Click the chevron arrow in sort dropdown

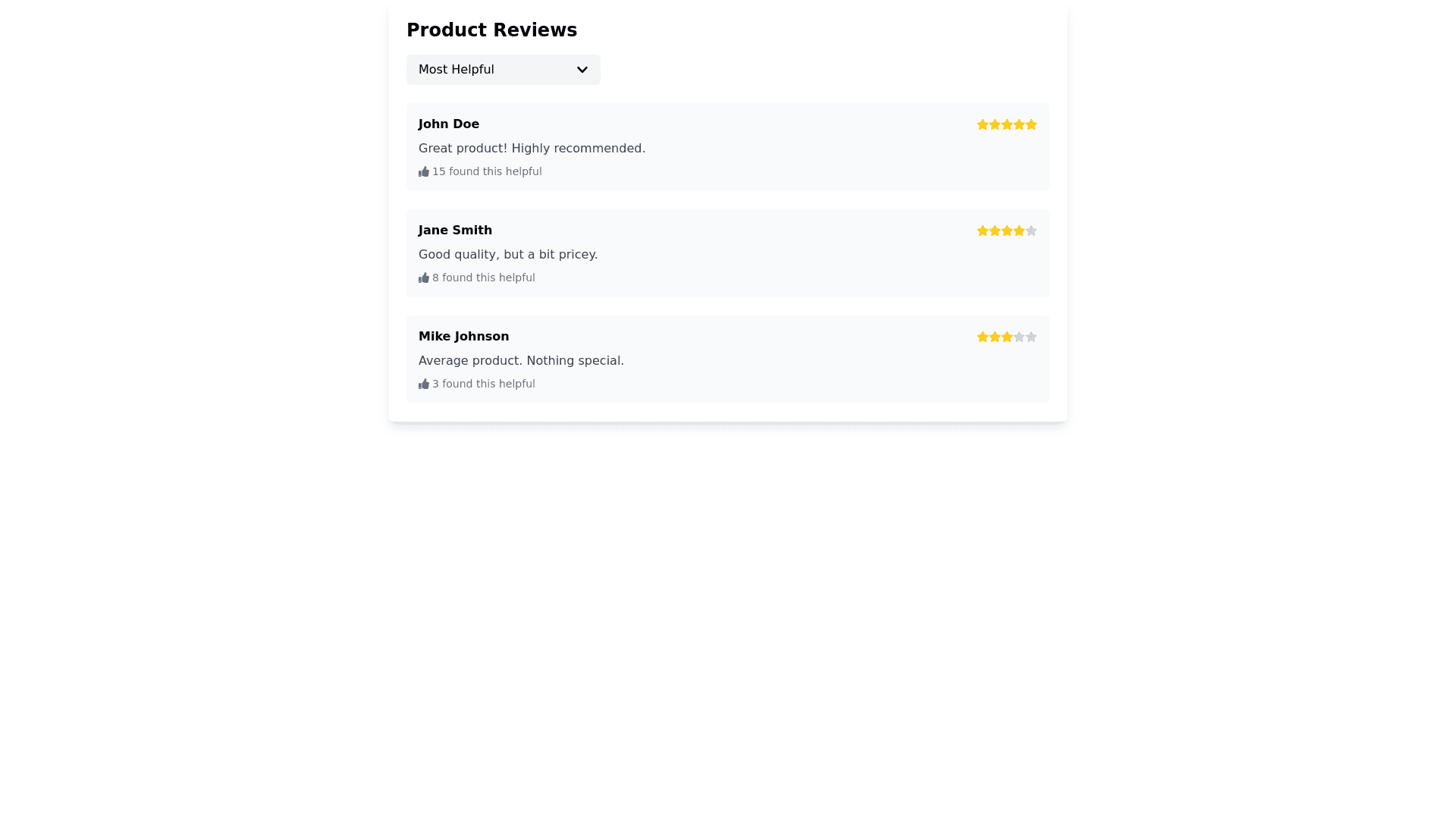pos(582,70)
